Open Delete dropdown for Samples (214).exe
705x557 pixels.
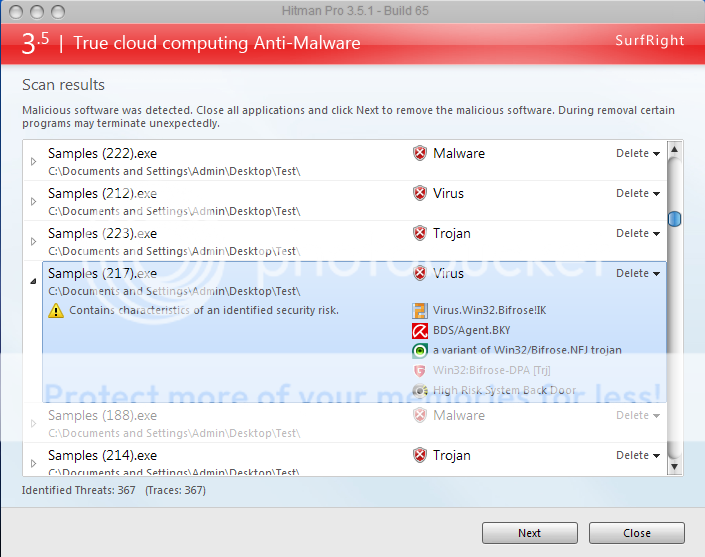638,455
